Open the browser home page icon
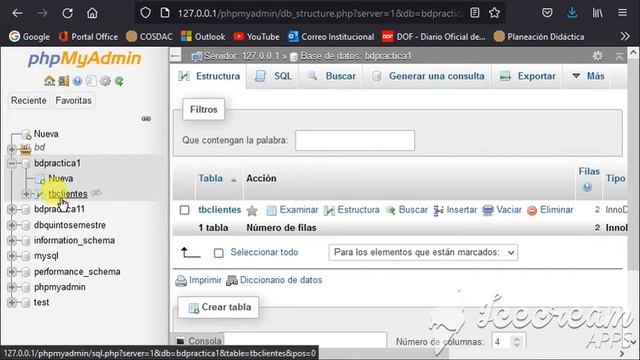 92,13
